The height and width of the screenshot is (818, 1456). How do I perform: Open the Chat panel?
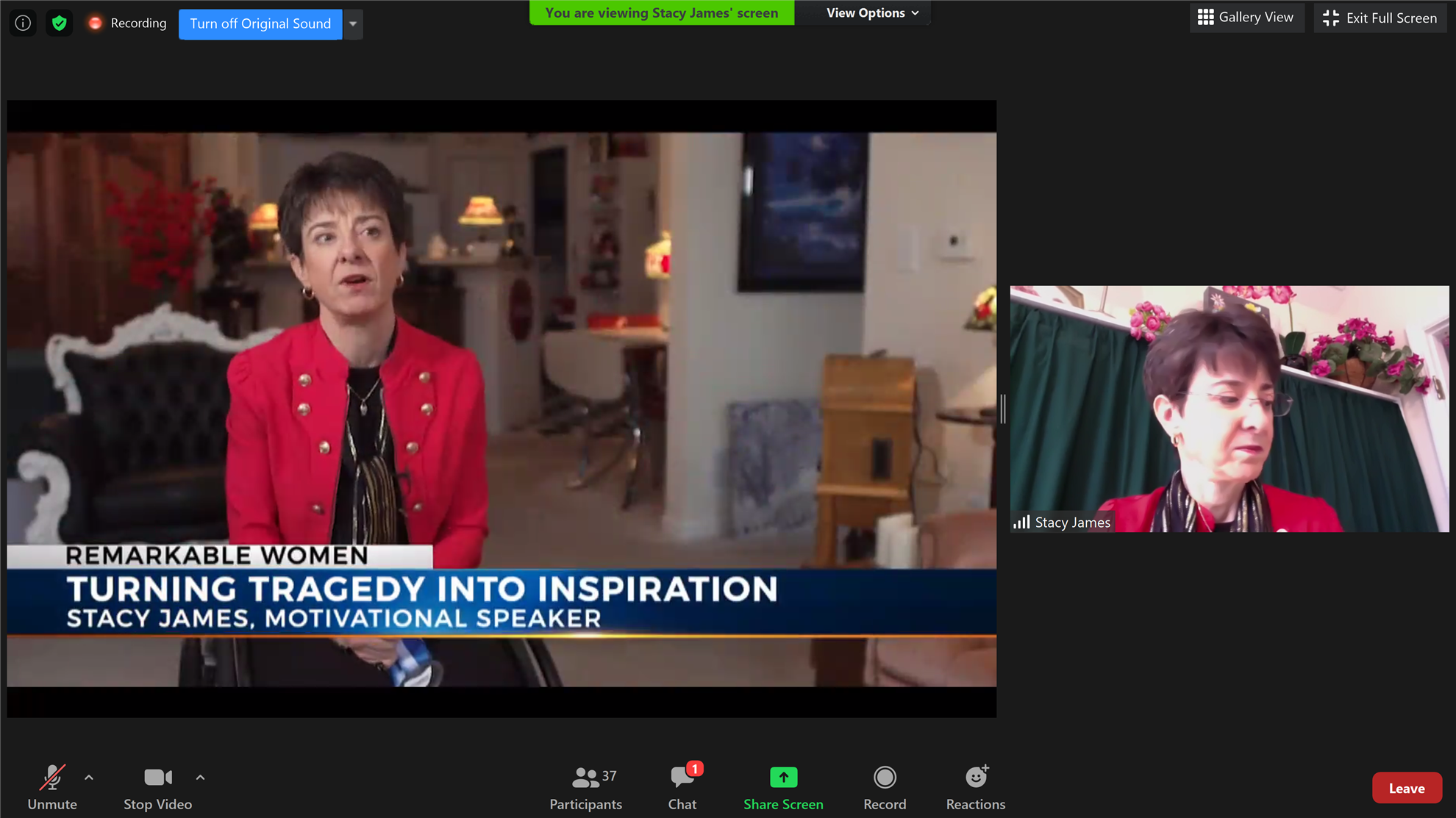pyautogui.click(x=682, y=788)
